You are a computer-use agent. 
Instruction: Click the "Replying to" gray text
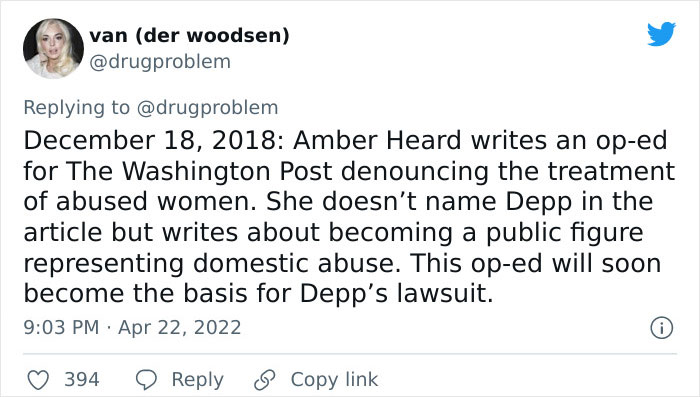click(77, 108)
